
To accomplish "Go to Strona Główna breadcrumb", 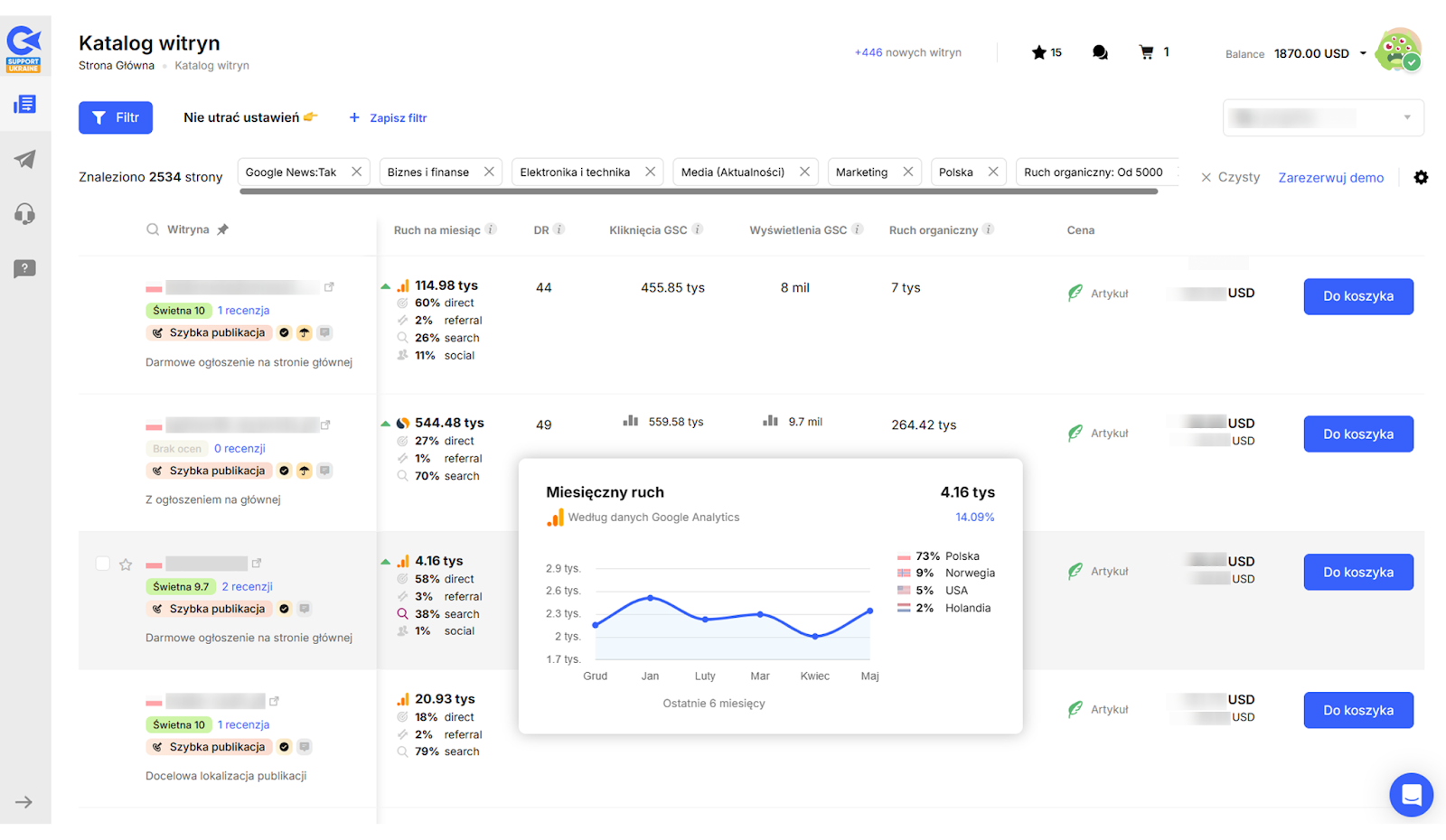I will (x=116, y=66).
